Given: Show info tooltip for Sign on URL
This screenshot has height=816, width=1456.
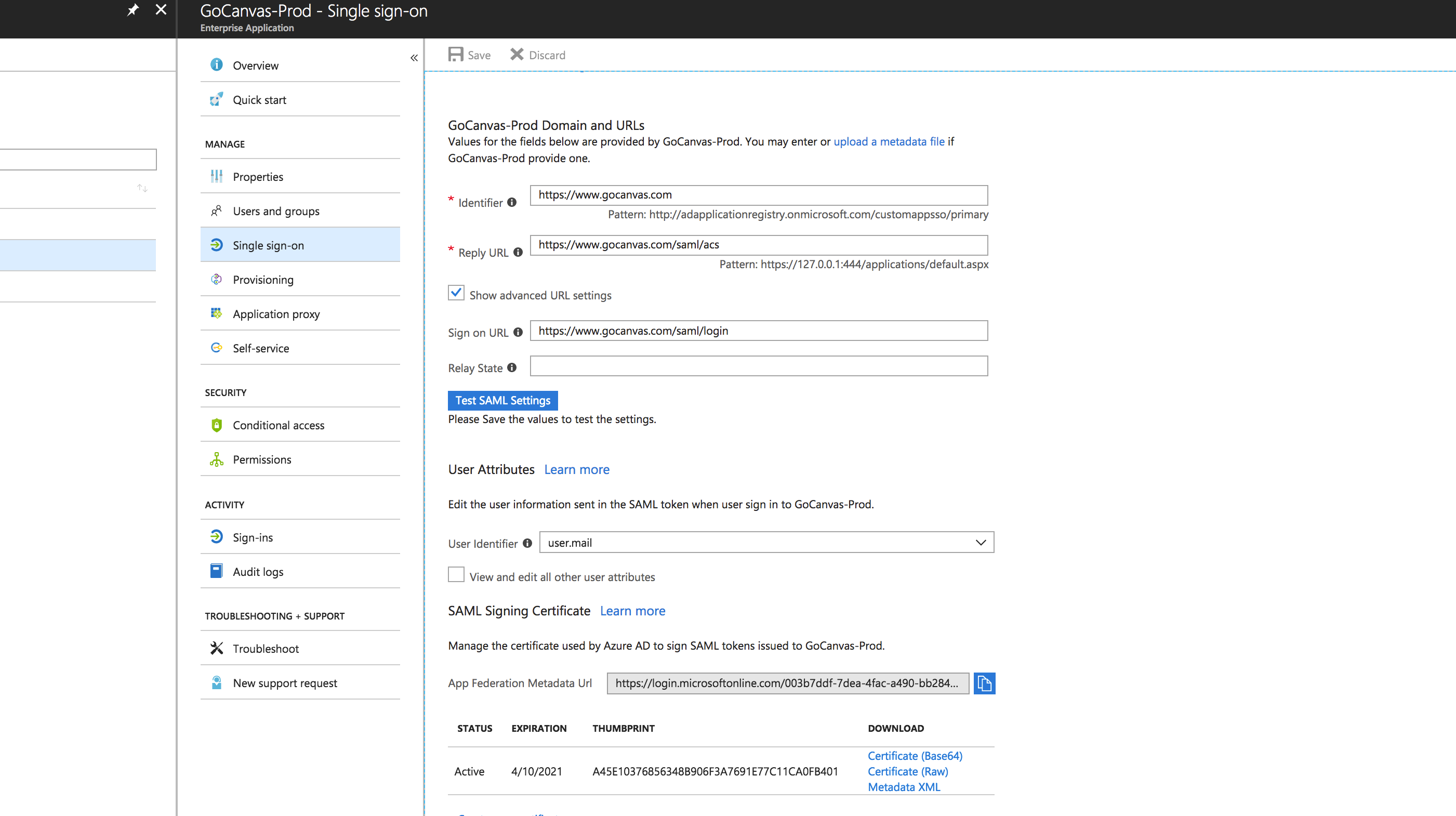Looking at the screenshot, I should [x=518, y=332].
